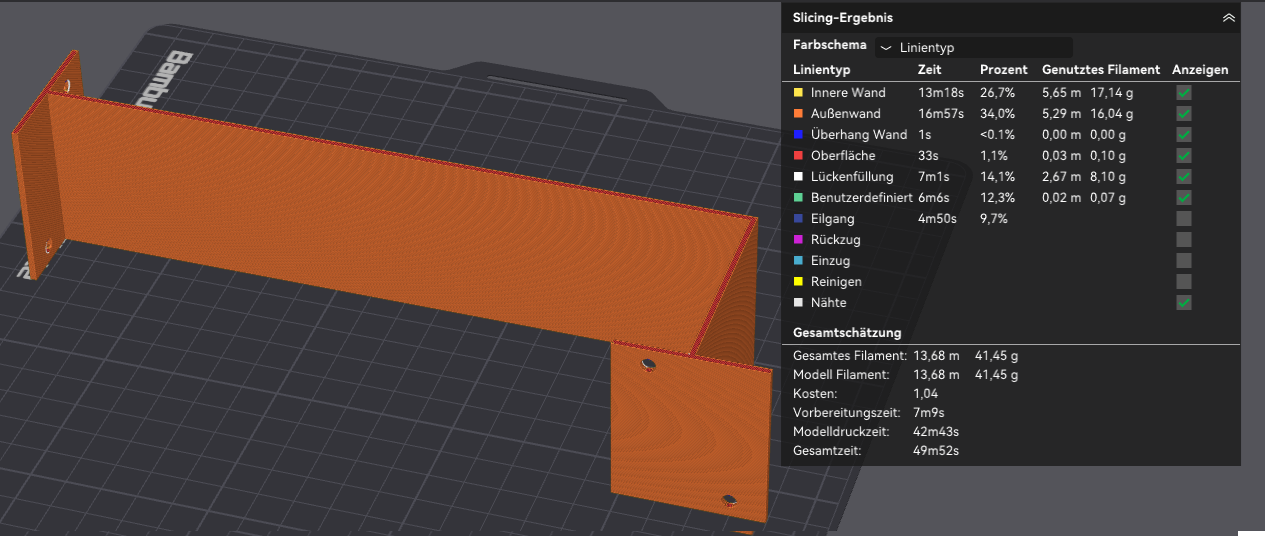
Task: Click the upper screw hole on flat plate
Action: 650,365
